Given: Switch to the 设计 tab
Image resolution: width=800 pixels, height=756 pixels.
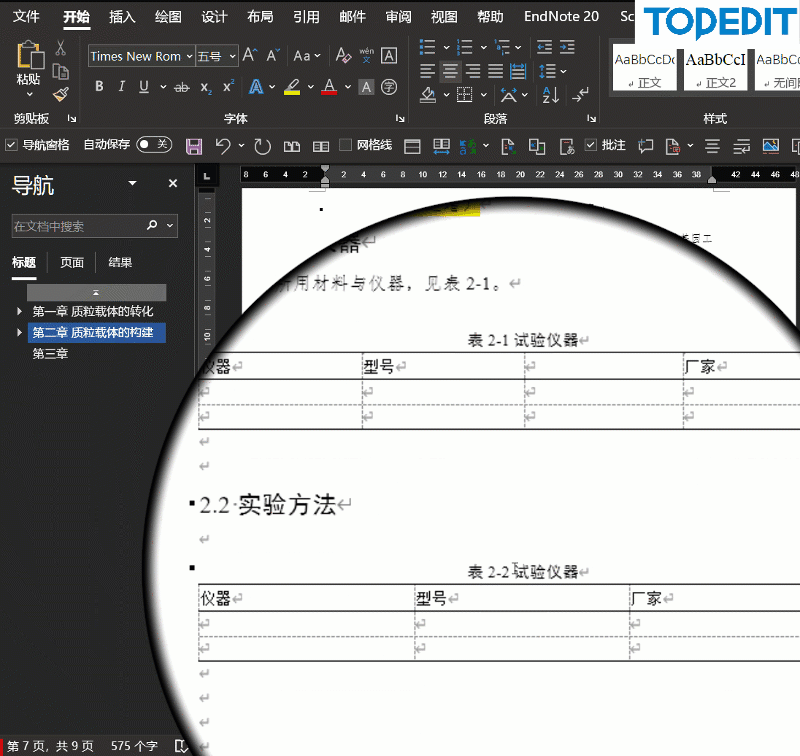Looking at the screenshot, I should [x=214, y=16].
